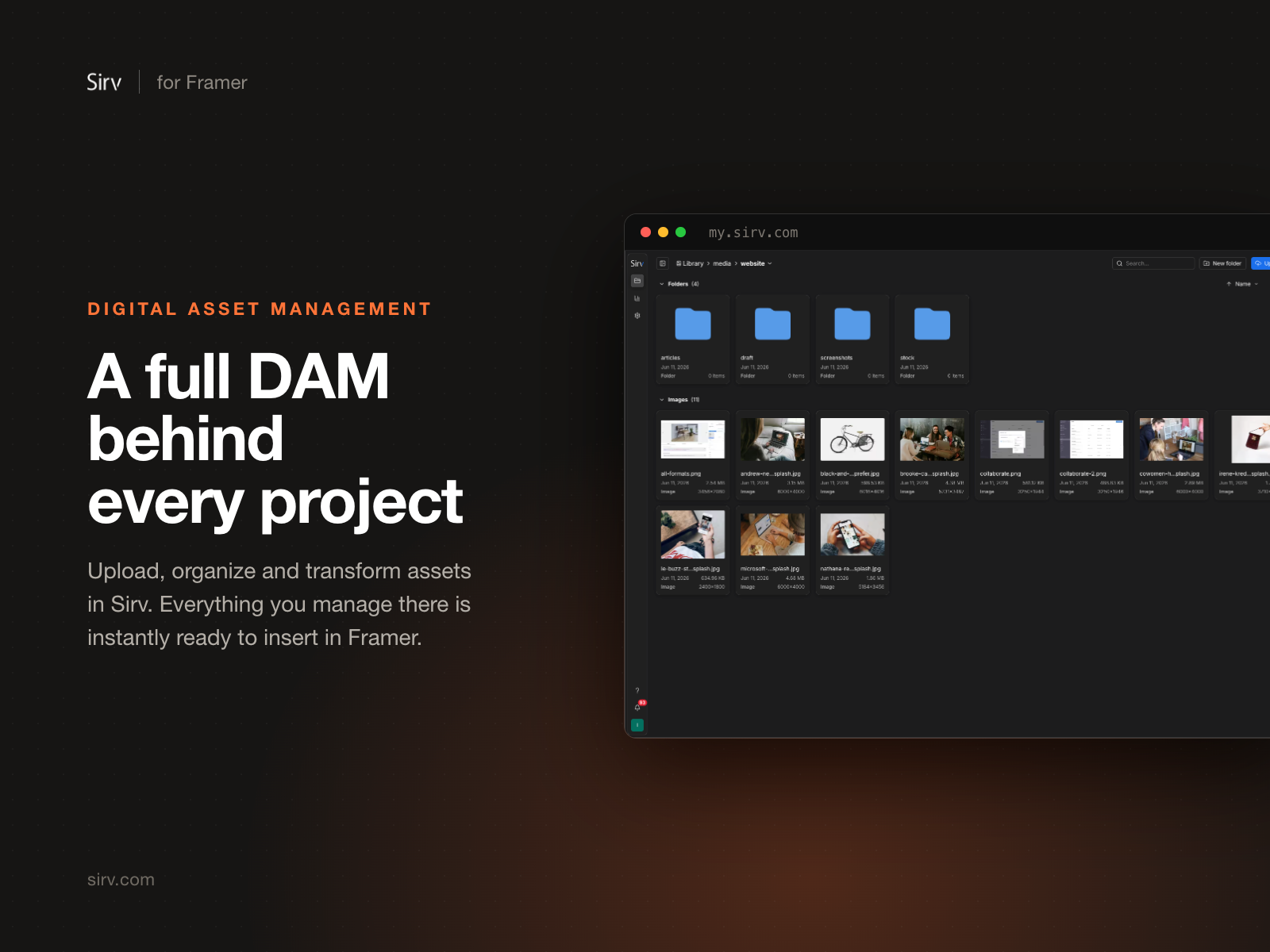Toggle the sidebar panel icon beside breadcrumb
The height and width of the screenshot is (952, 1270).
[x=663, y=263]
